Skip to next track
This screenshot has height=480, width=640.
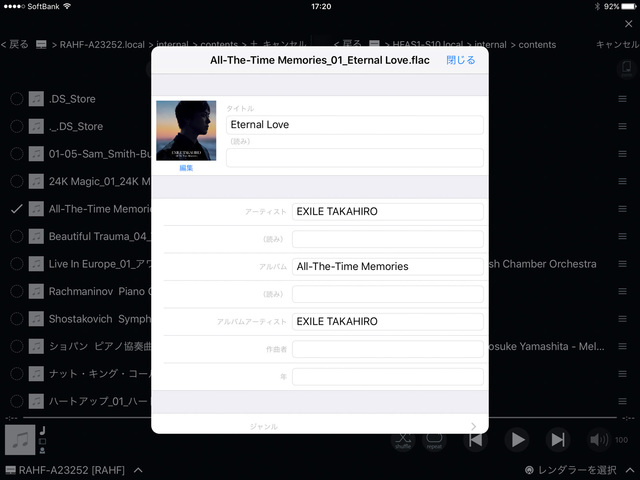click(x=558, y=440)
